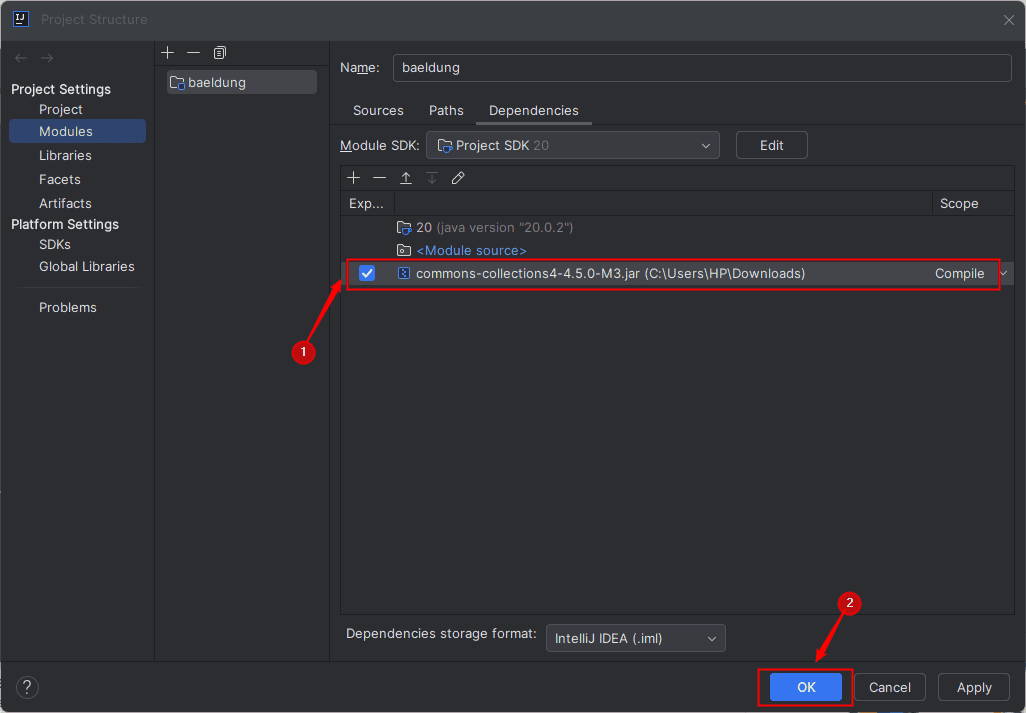Screen dimensions: 1026x713
Task: Click the module Name input field
Action: (702, 68)
